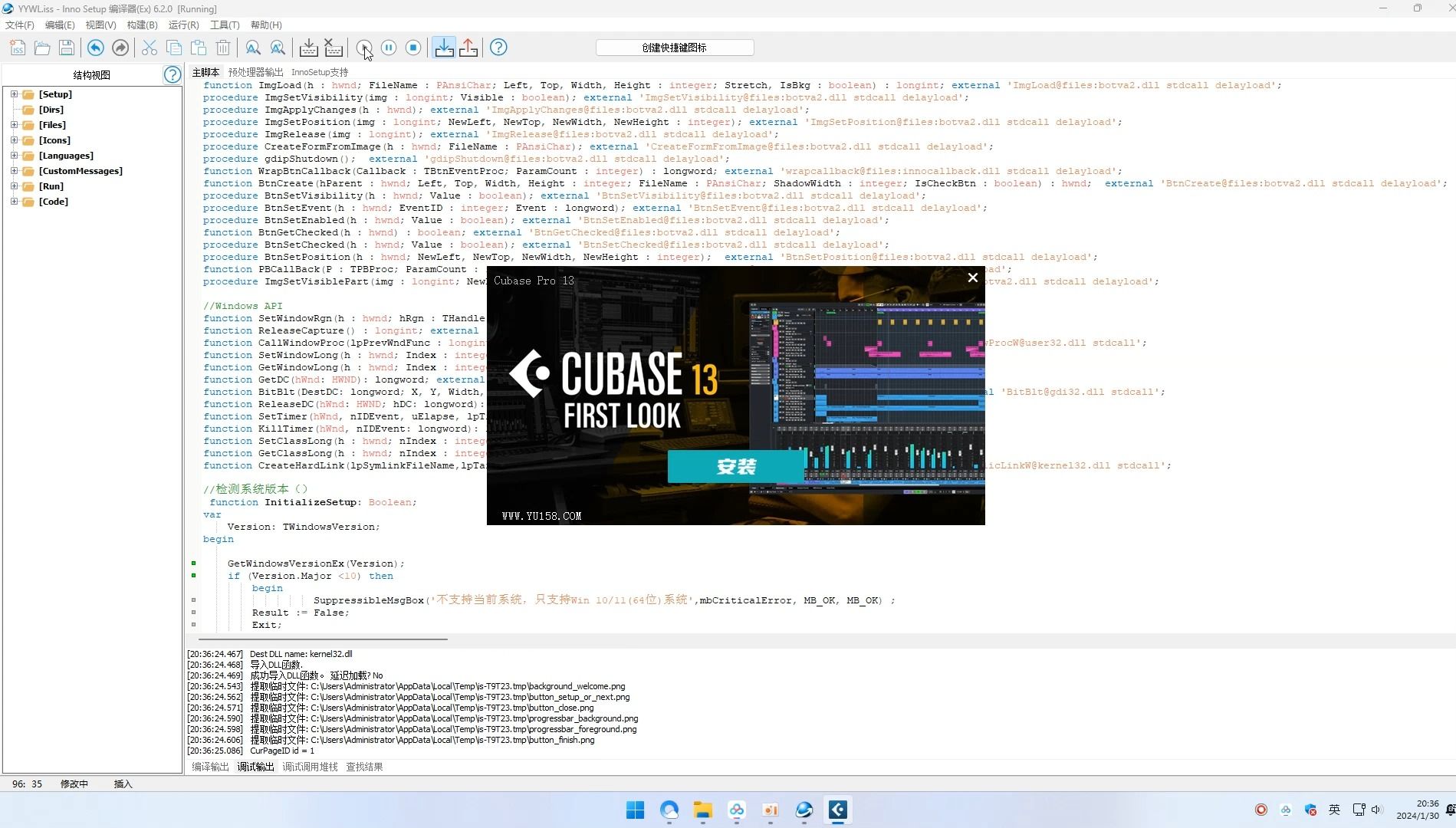Screen dimensions: 1456x828
Task: Open the 视图(V) menu
Action: point(100,25)
